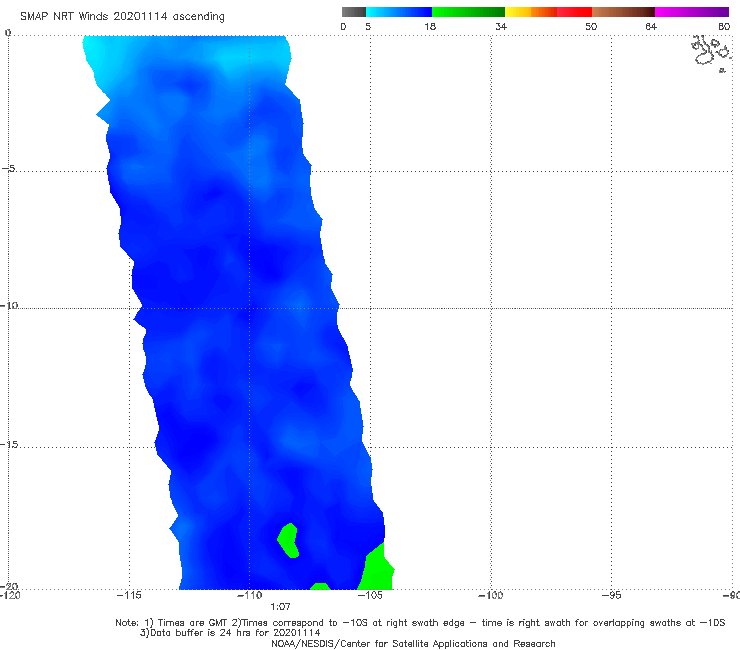Click the latitude label "-15"
Viewport: 740px width, 650px height.
pyautogui.click(x=9, y=444)
